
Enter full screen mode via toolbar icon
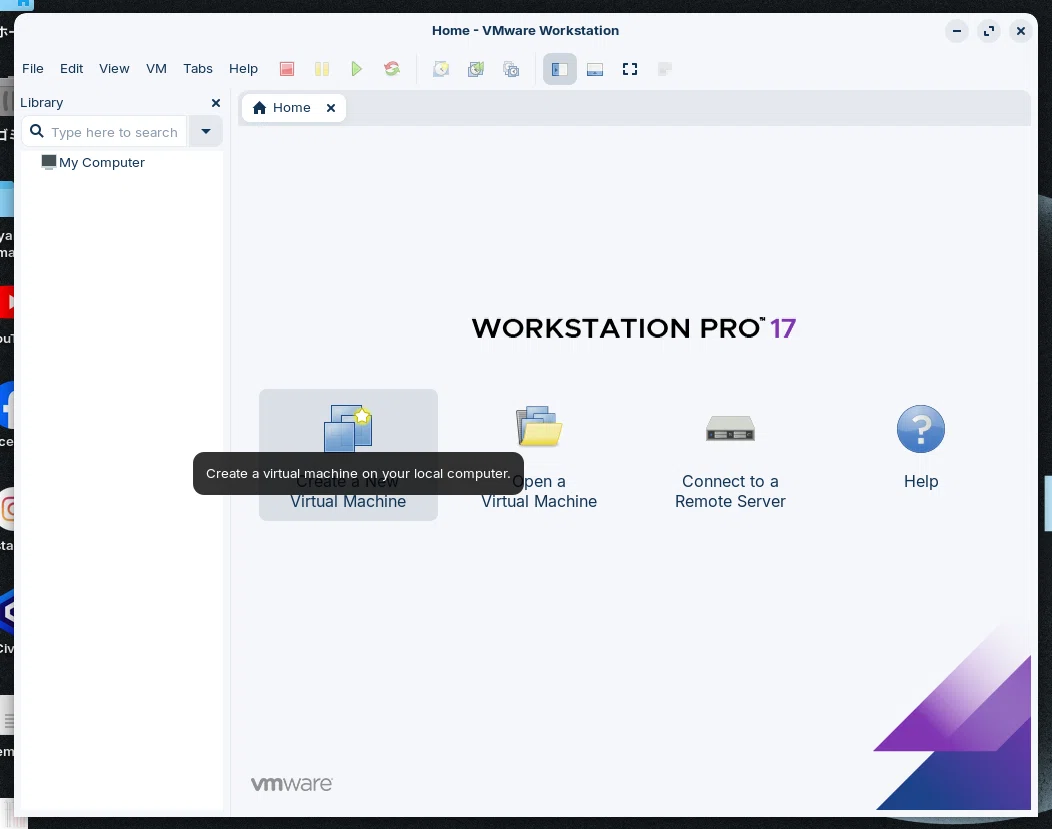point(630,69)
